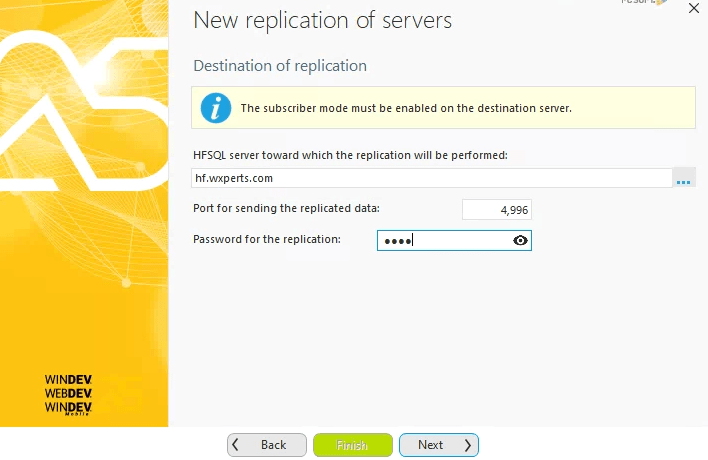Image resolution: width=708 pixels, height=460 pixels.
Task: Click the 'New replication of servers' title
Action: pyautogui.click(x=322, y=20)
